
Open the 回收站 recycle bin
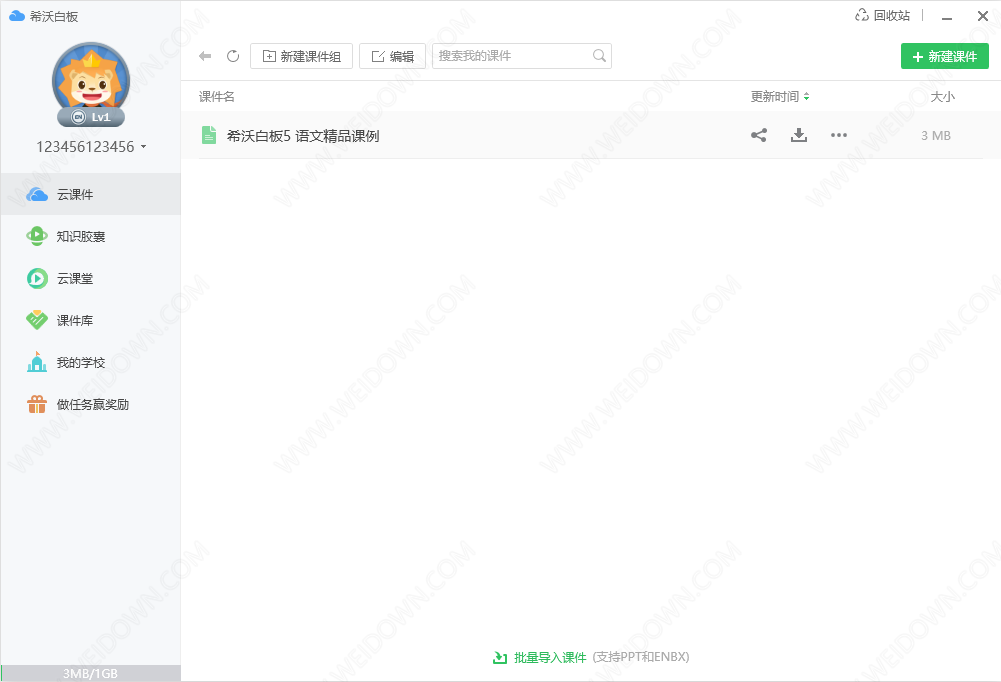(882, 15)
